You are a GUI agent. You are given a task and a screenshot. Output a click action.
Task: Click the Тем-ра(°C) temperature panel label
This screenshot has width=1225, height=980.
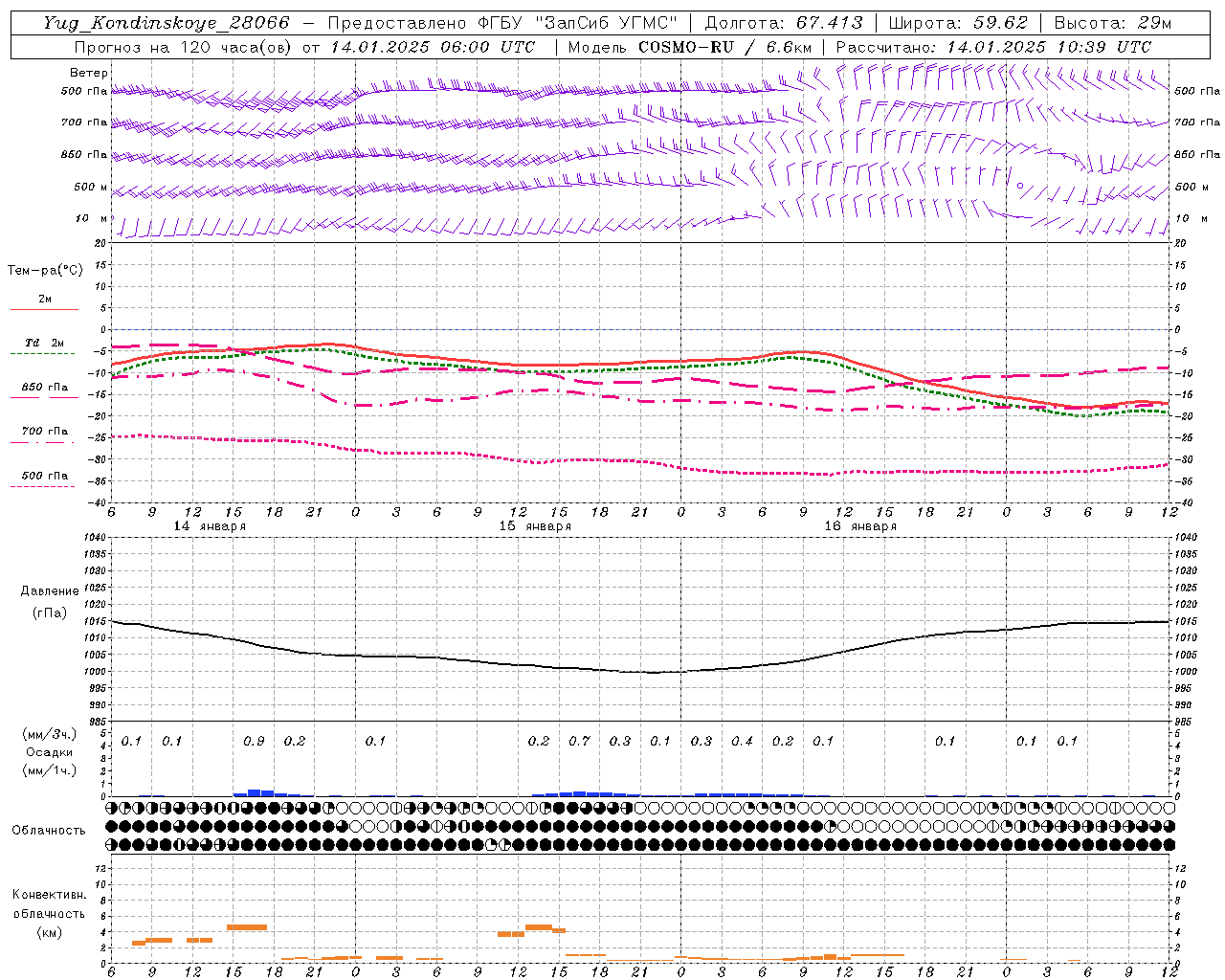pos(45,271)
